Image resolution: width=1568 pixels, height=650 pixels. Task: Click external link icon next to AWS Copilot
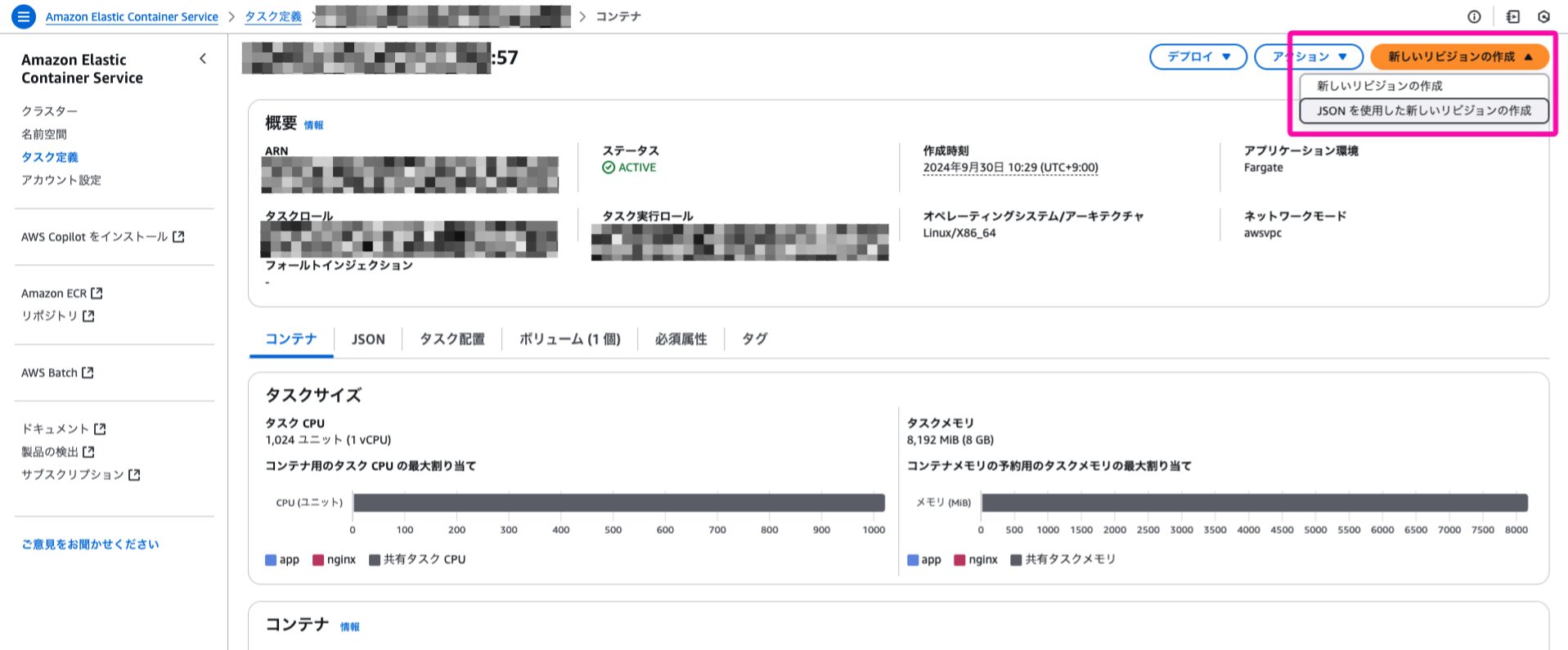(x=178, y=236)
